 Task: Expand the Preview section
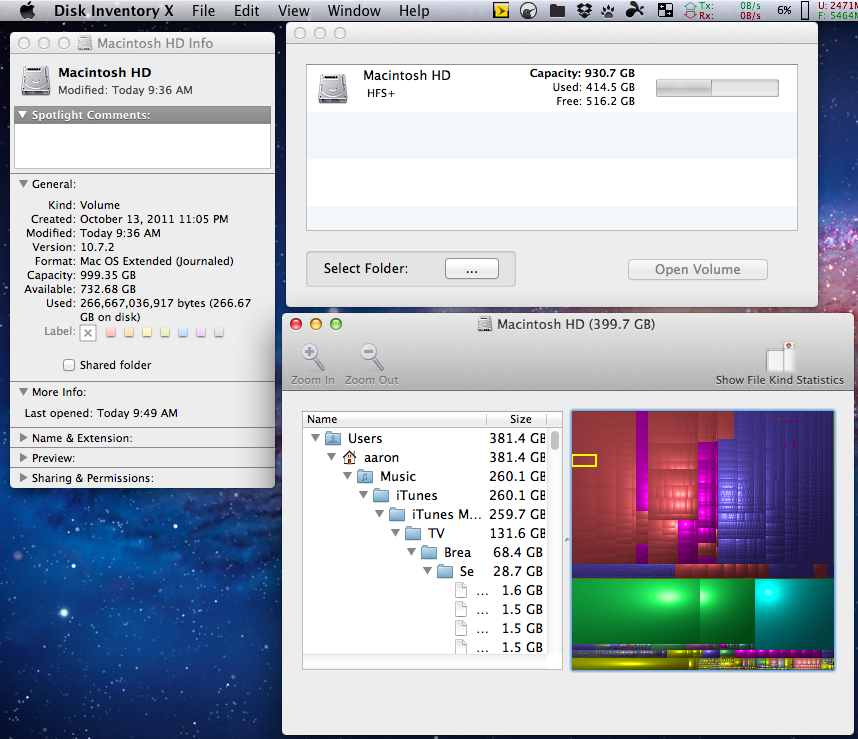click(x=23, y=457)
